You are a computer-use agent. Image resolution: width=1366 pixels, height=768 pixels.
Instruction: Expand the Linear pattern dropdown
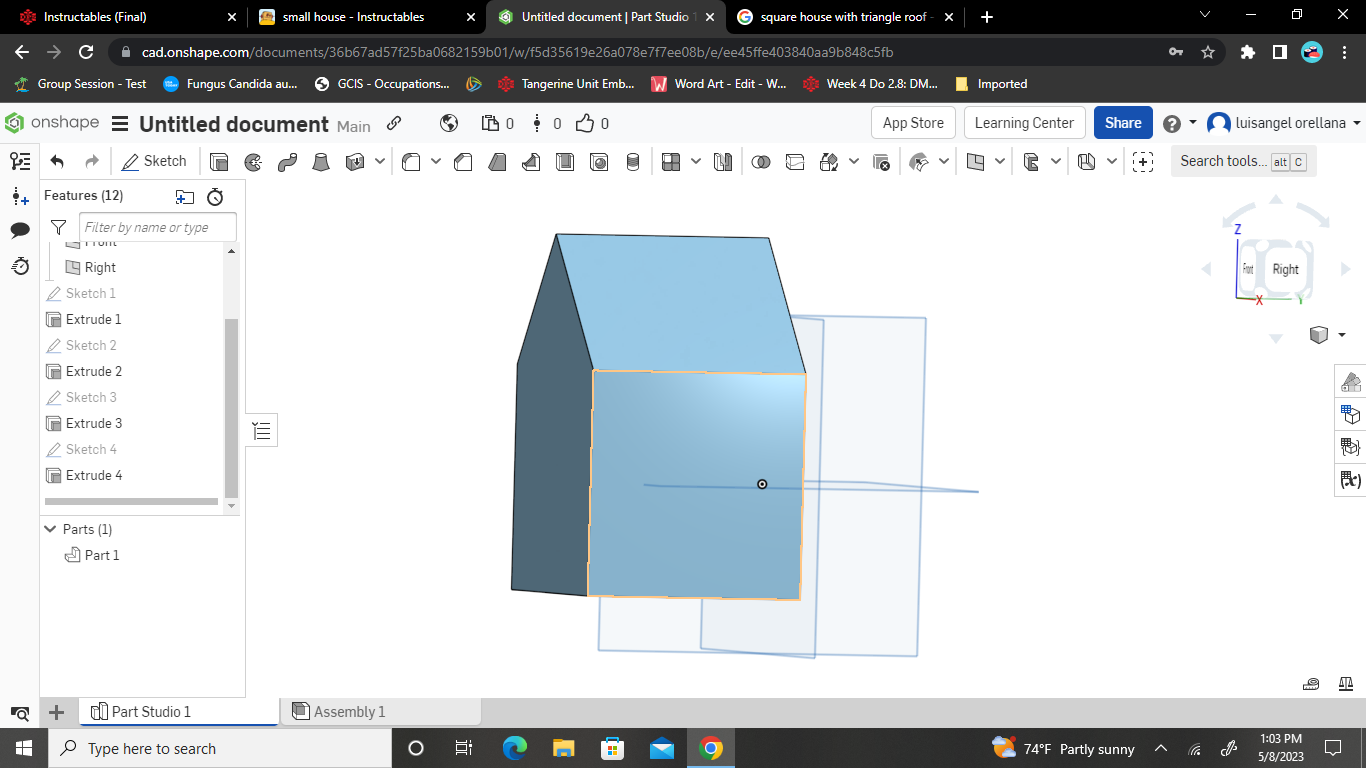(x=694, y=161)
